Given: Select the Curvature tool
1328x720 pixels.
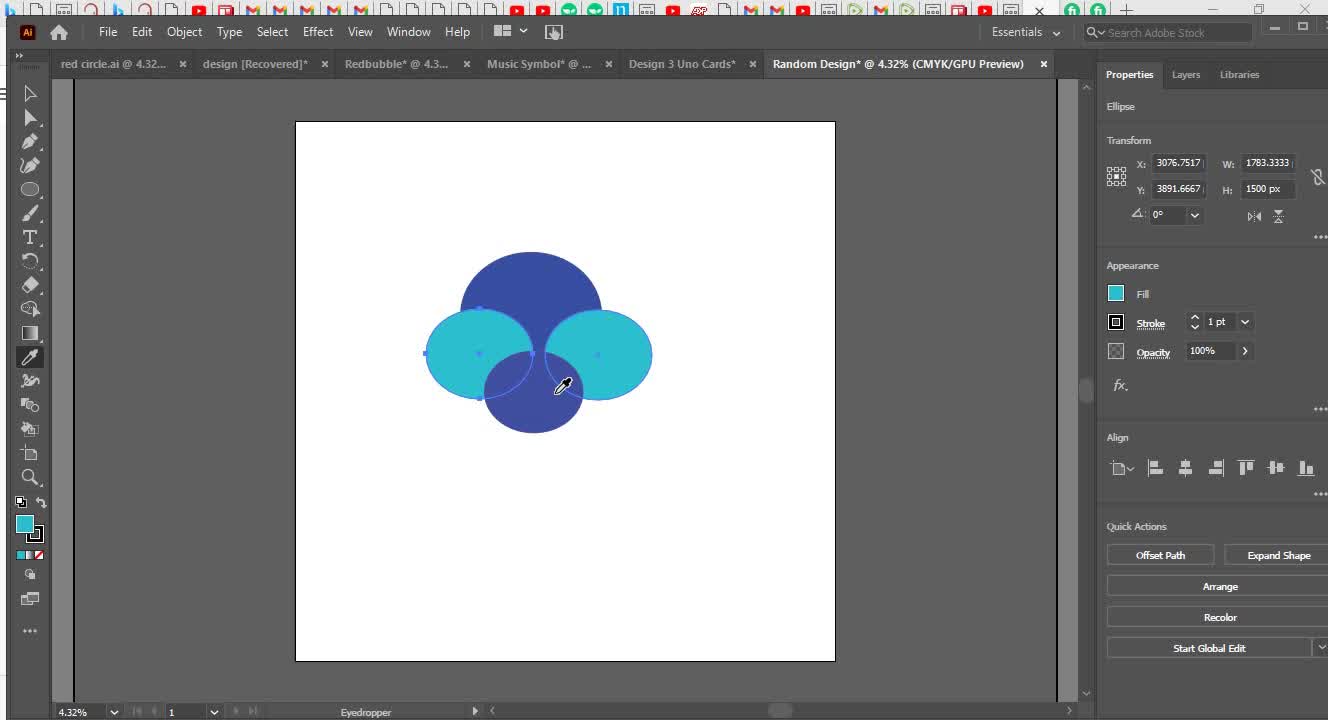Looking at the screenshot, I should coord(30,165).
